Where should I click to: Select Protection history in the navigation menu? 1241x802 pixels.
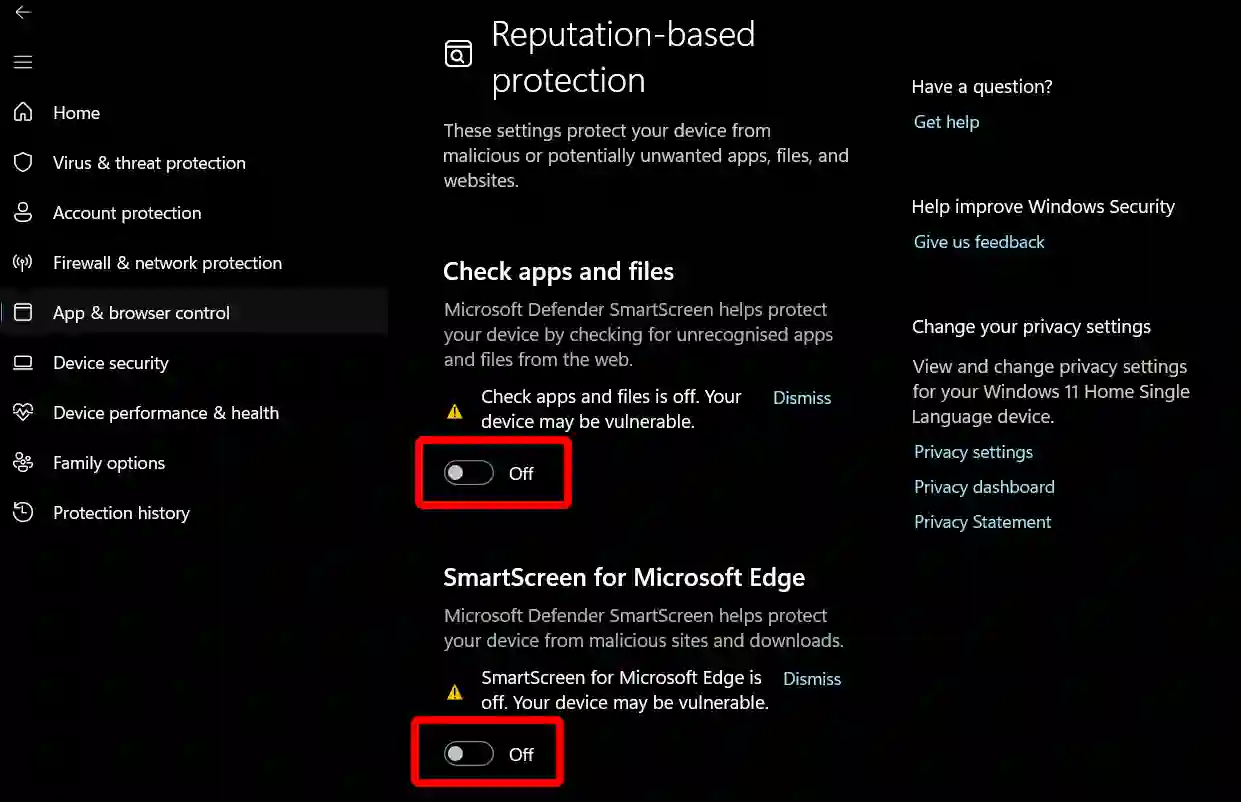tap(121, 512)
